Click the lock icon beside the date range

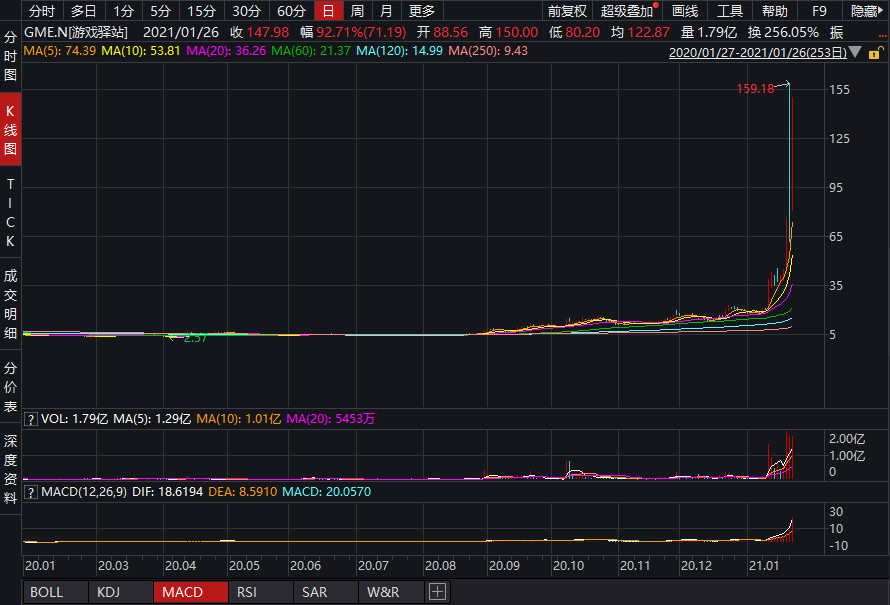[x=877, y=51]
